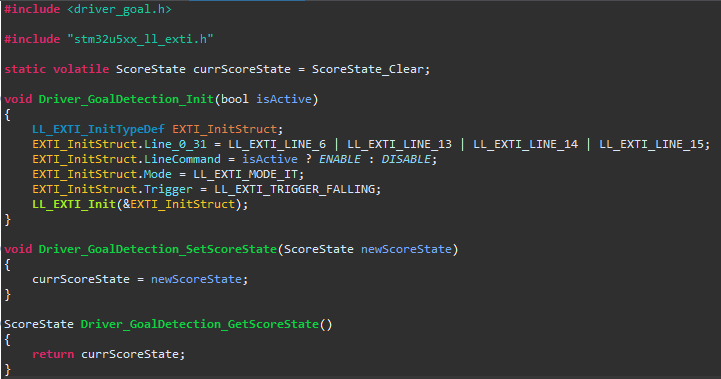Click LL_EXTI_TRIGGER_FALLING value
This screenshot has height=379, width=721.
tap(294, 189)
